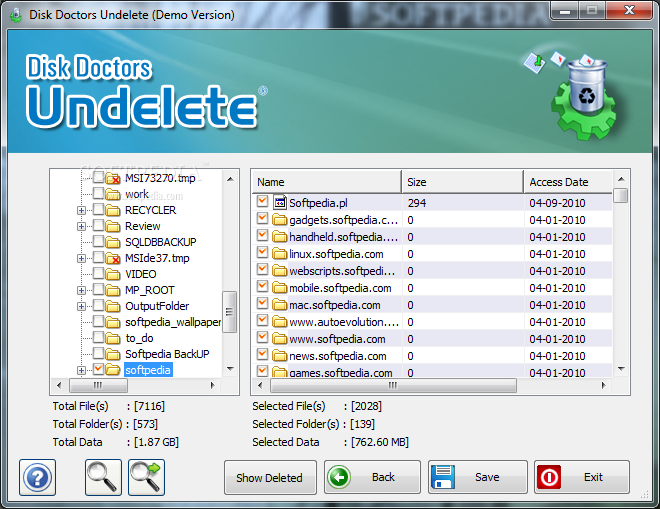Click folder icon of RECYCLER
This screenshot has height=509, width=660.
click(113, 210)
